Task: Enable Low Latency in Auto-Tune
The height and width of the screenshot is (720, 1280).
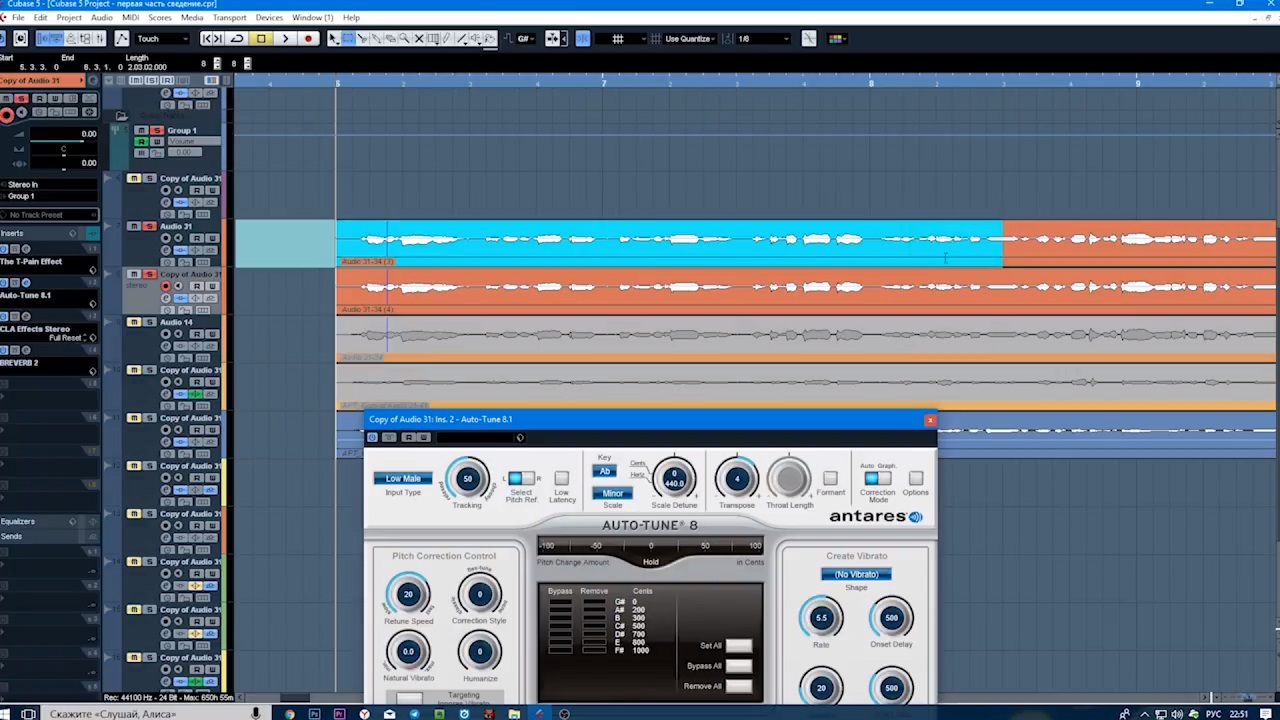Action: coord(562,479)
